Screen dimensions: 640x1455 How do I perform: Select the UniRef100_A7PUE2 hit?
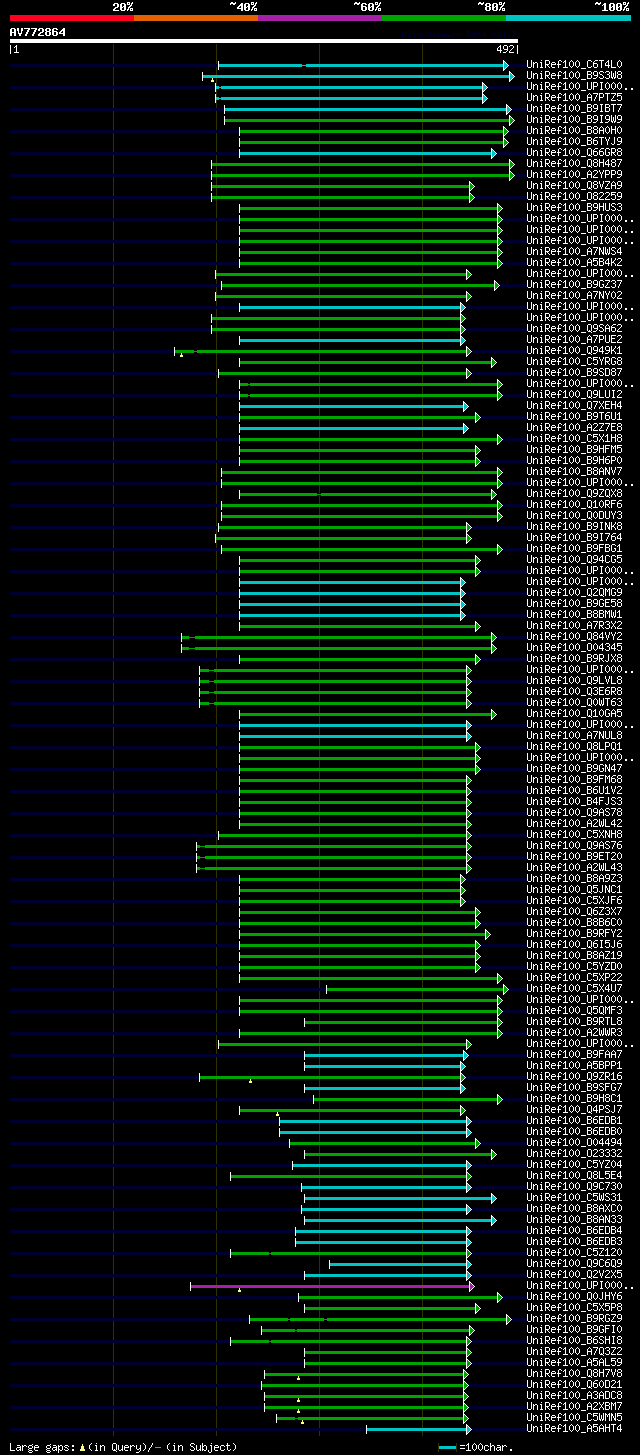575,339
